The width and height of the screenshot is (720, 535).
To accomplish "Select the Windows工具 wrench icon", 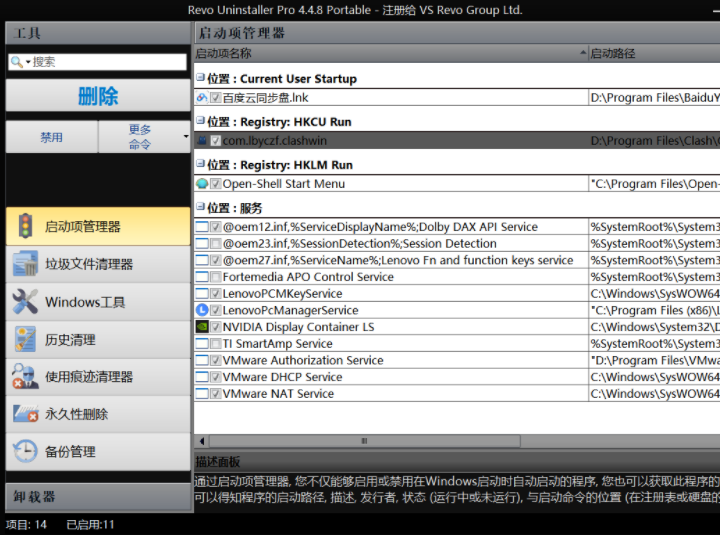I will [25, 302].
